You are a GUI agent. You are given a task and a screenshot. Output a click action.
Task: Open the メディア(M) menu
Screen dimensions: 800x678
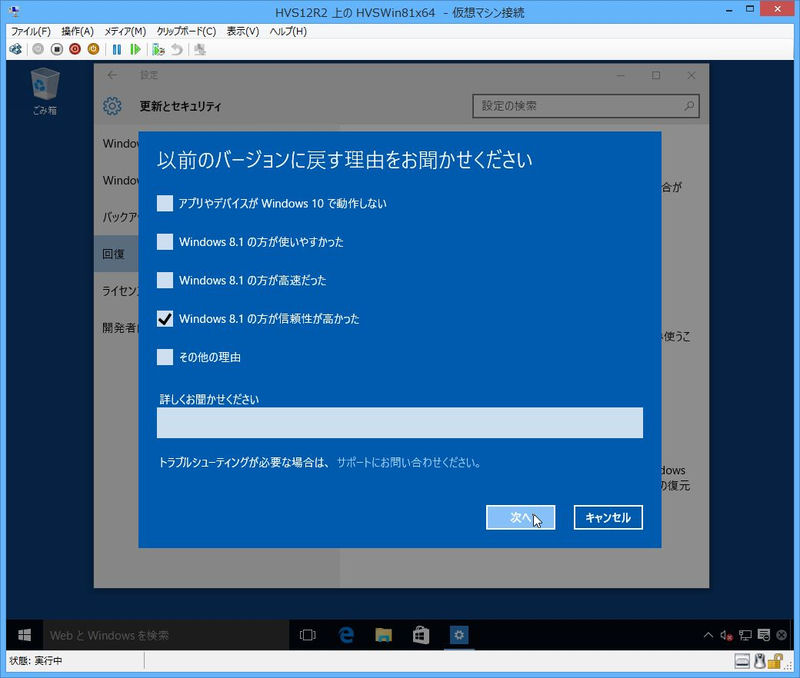(125, 31)
